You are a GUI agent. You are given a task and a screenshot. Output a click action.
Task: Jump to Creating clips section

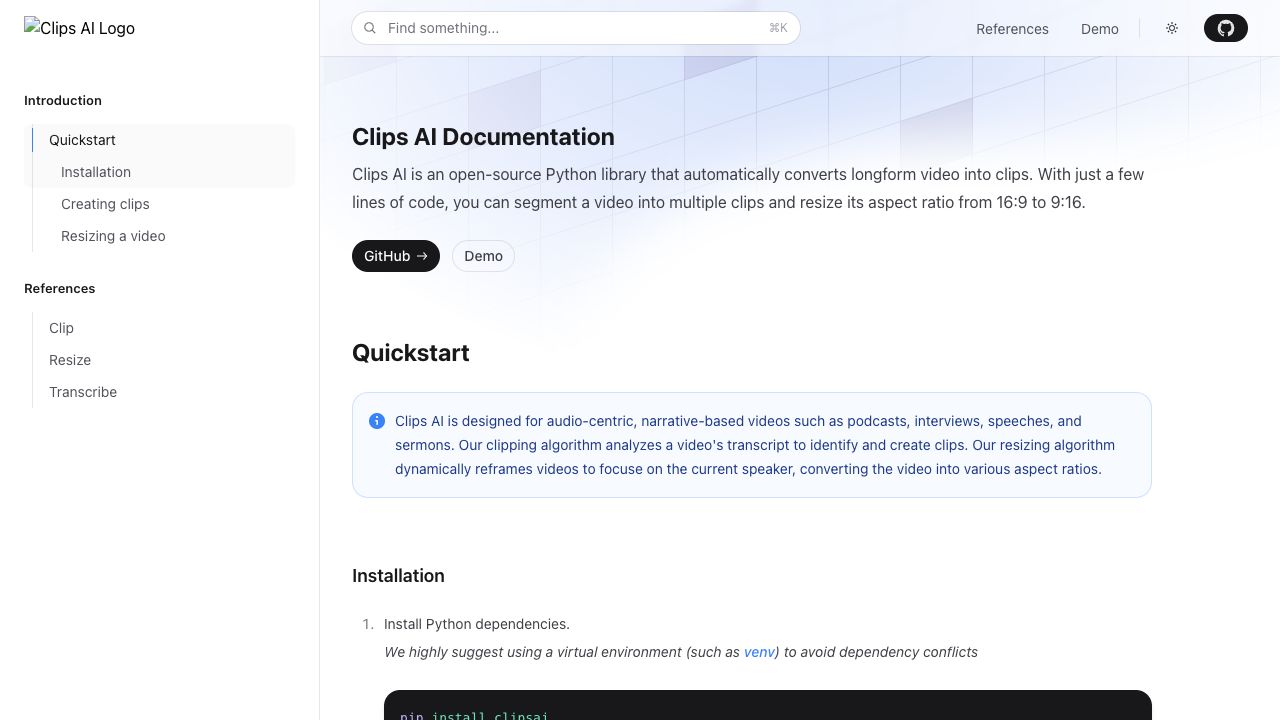click(105, 204)
